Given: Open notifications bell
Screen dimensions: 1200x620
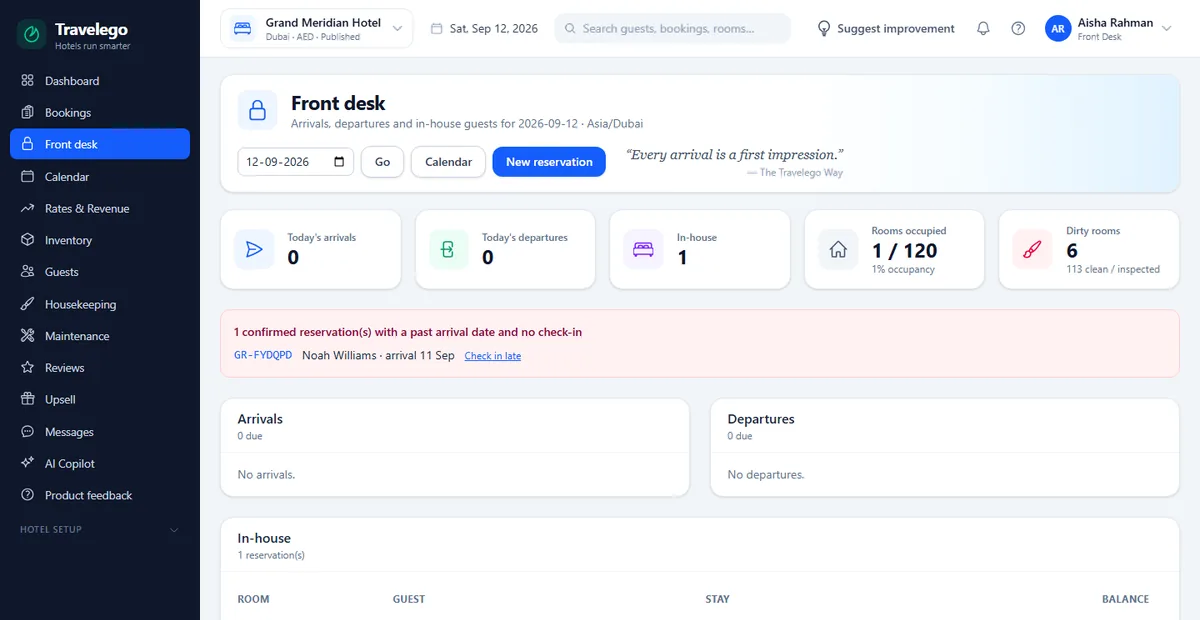Looking at the screenshot, I should pyautogui.click(x=983, y=29).
